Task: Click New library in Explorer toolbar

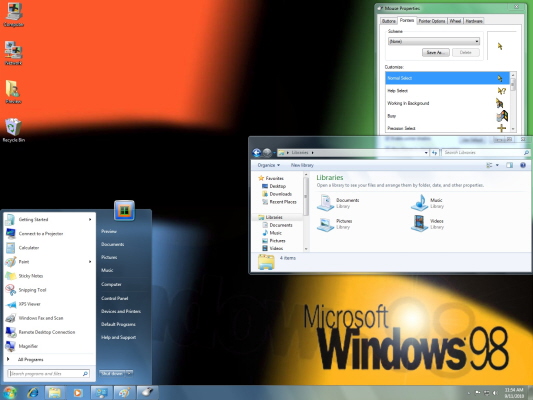Action: (x=302, y=165)
